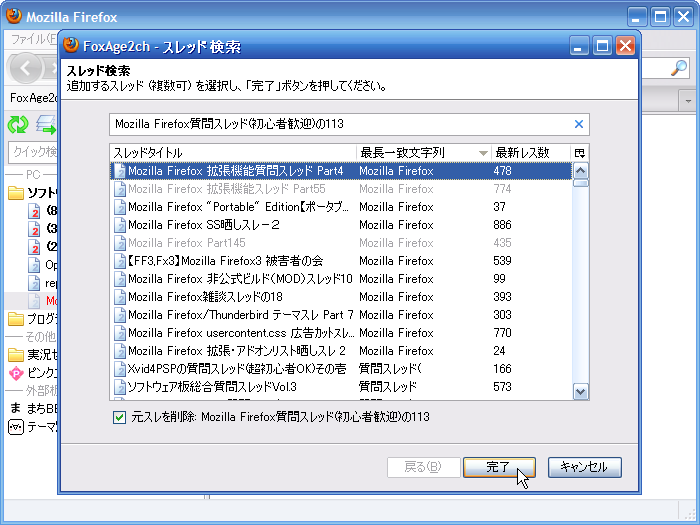Screen dimensions: 700x525
Task: Click icon beside ソフトウェア板総合質問スレッドVol.3 row
Action: (119, 387)
